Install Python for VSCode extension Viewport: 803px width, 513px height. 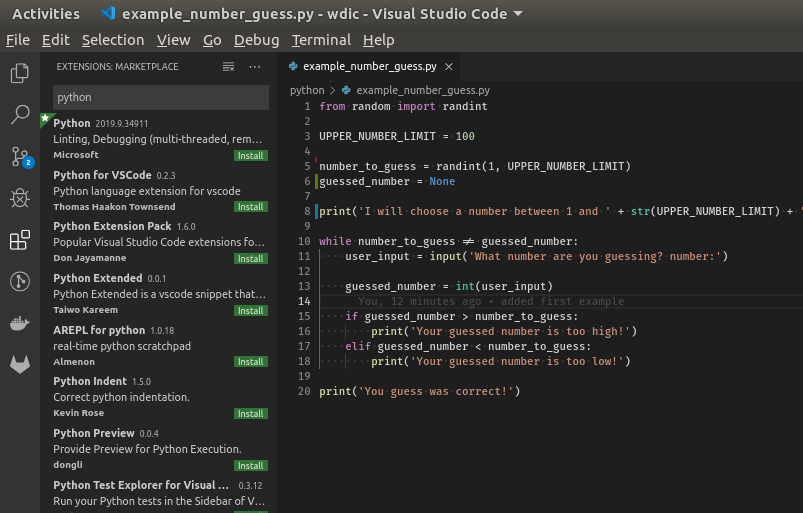pos(250,207)
